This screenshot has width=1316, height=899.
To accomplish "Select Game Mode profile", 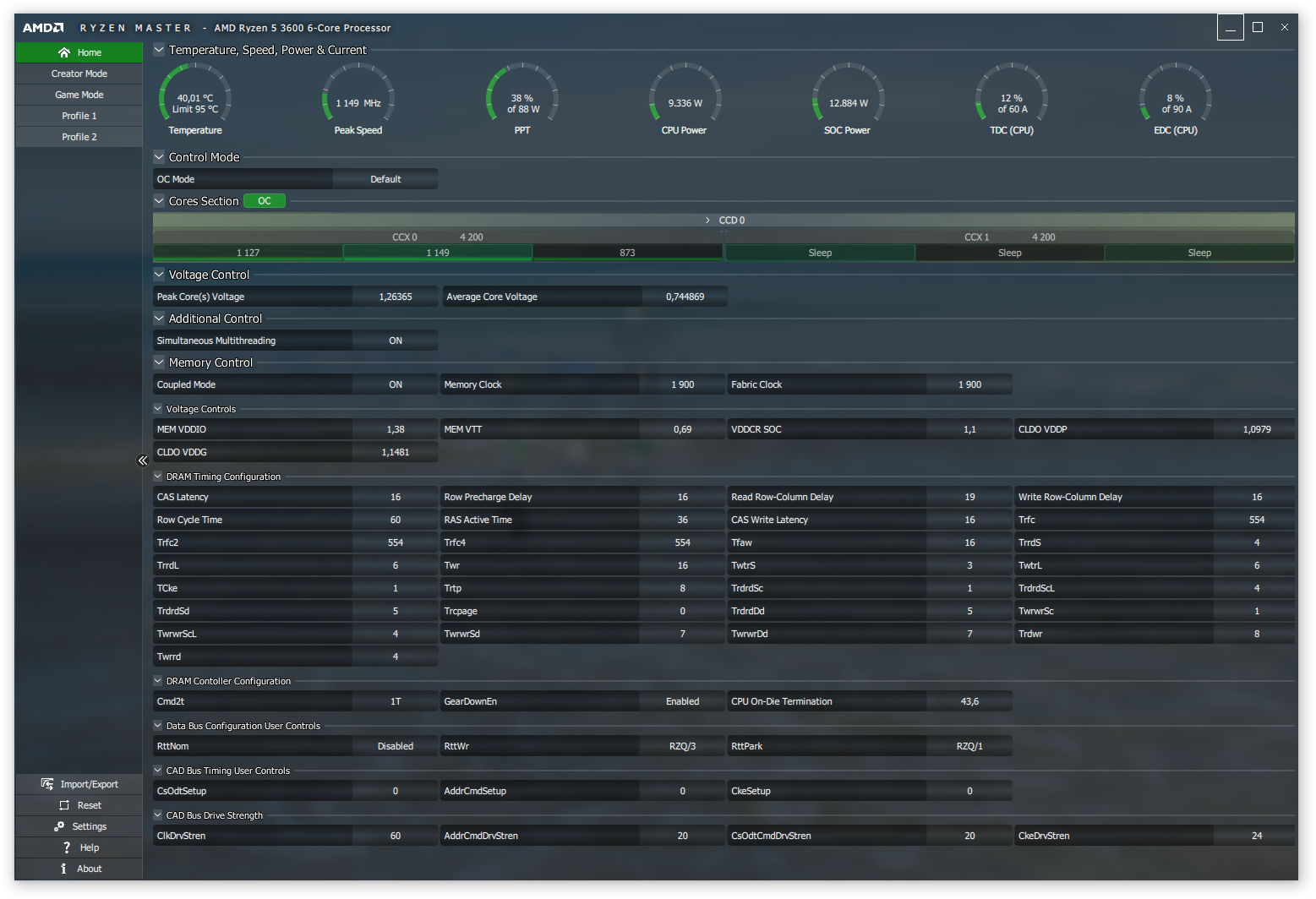I will point(79,95).
